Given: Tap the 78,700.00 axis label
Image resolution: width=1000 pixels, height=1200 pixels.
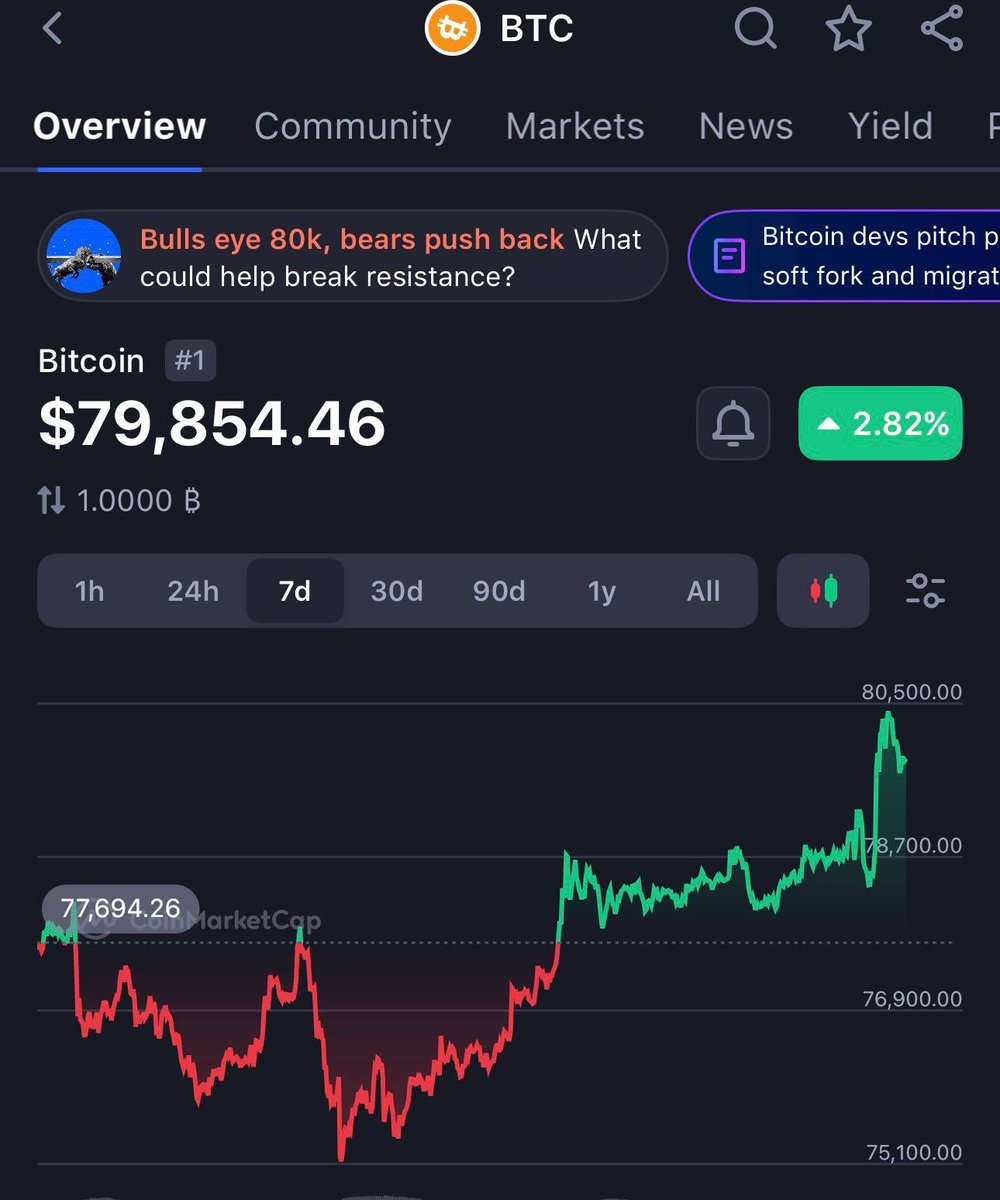Looking at the screenshot, I should click(913, 846).
